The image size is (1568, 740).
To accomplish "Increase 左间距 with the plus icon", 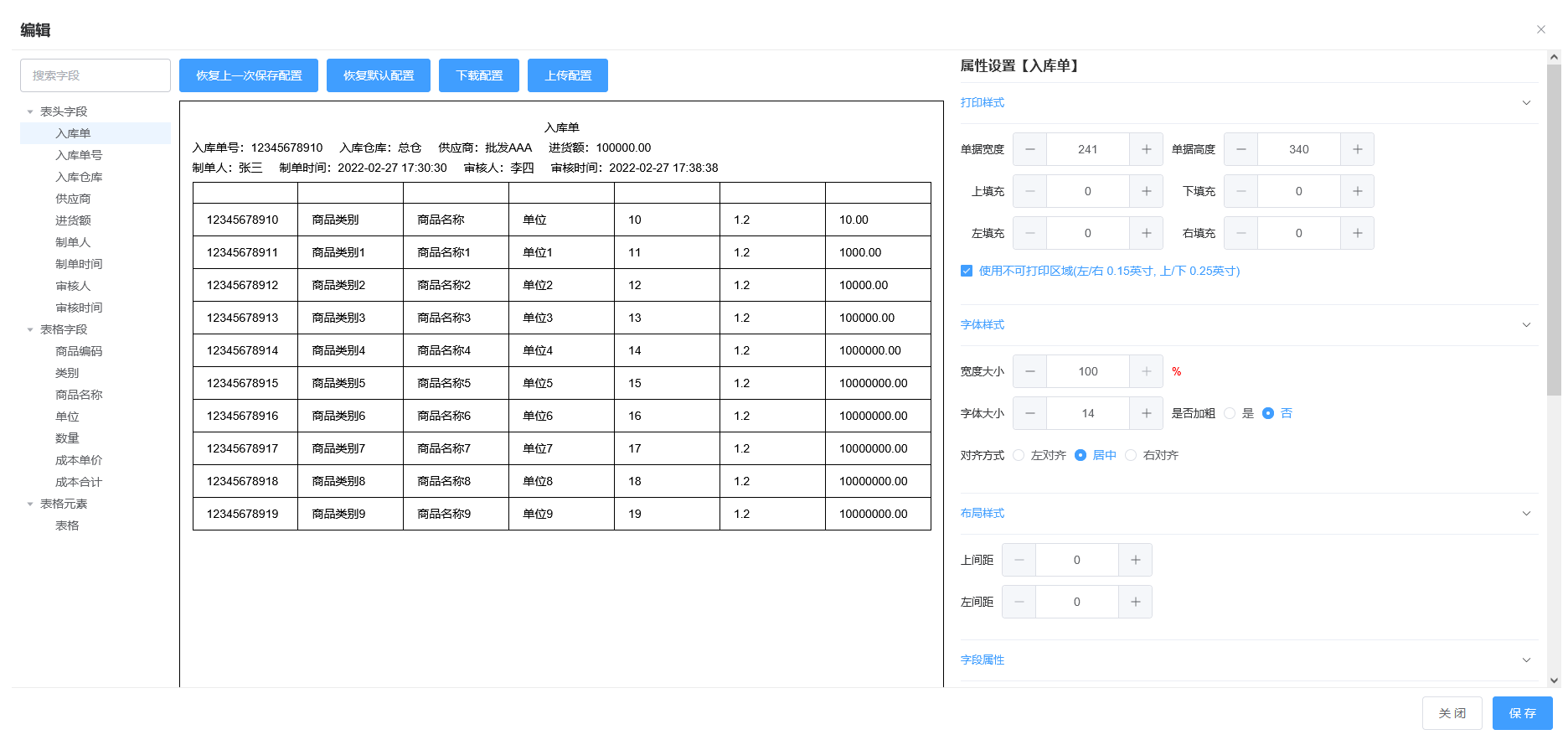I will (x=1135, y=602).
